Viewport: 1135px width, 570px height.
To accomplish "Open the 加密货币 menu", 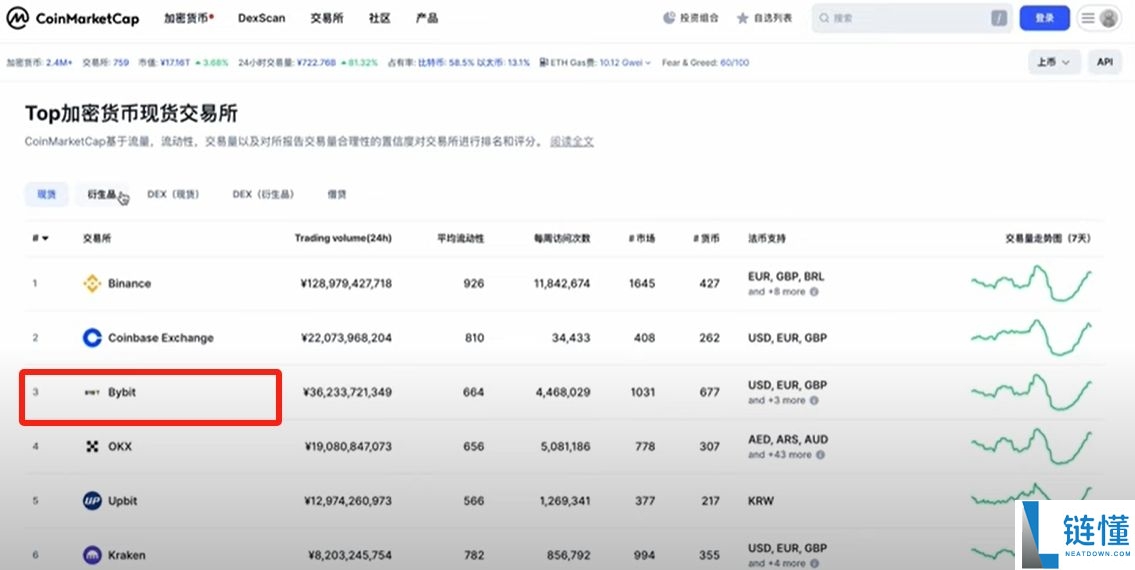I will [x=188, y=18].
